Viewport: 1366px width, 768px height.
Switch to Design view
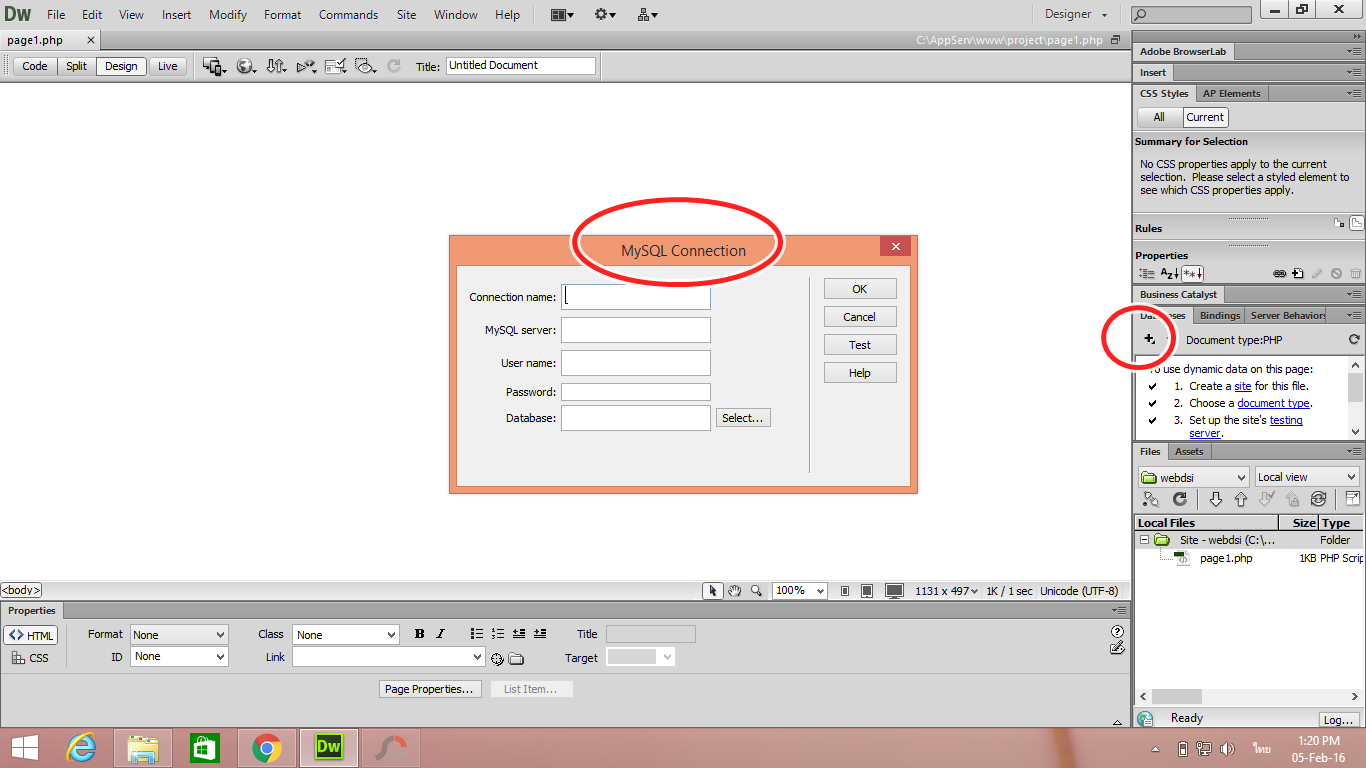tap(121, 66)
